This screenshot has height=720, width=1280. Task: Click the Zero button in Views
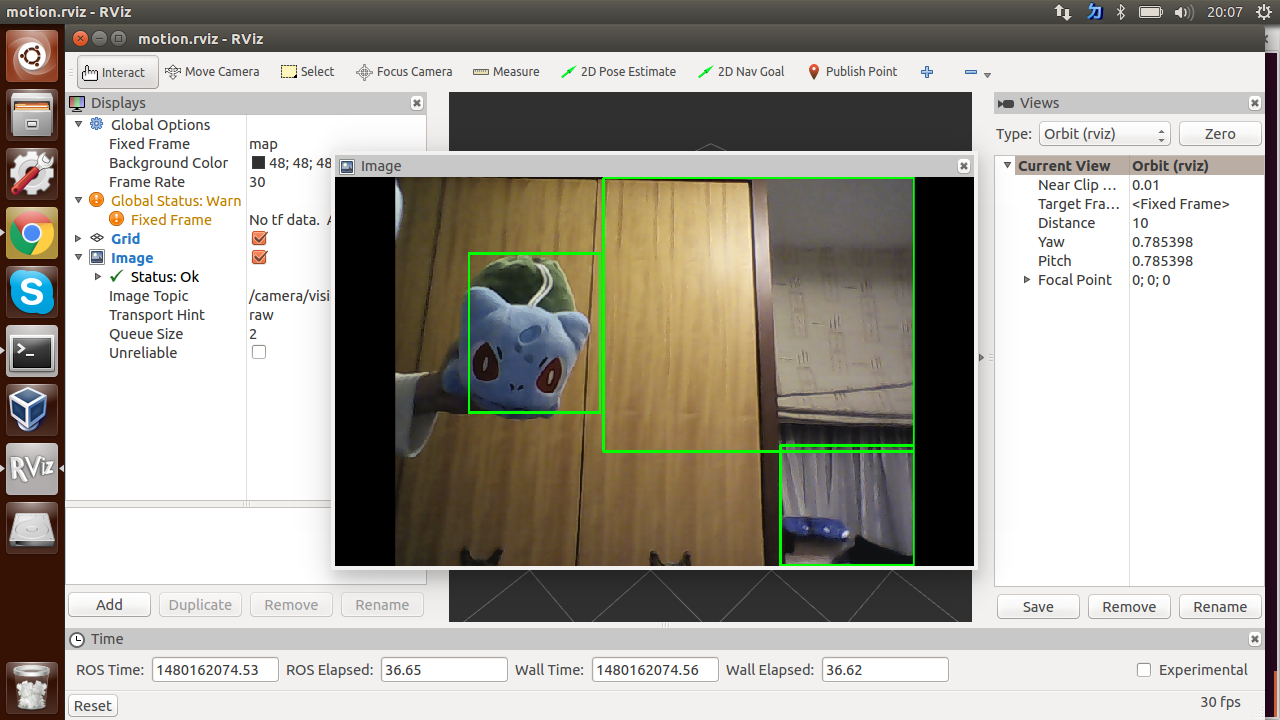1220,134
